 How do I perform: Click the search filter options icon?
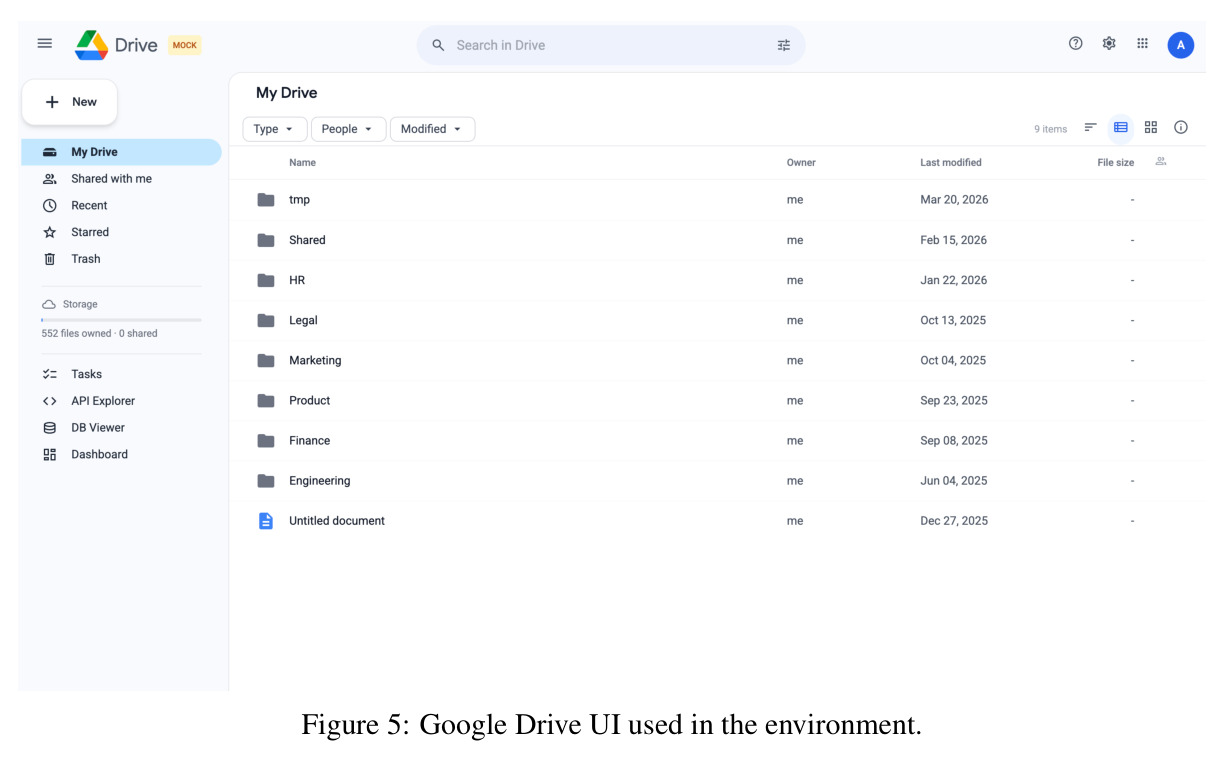784,45
